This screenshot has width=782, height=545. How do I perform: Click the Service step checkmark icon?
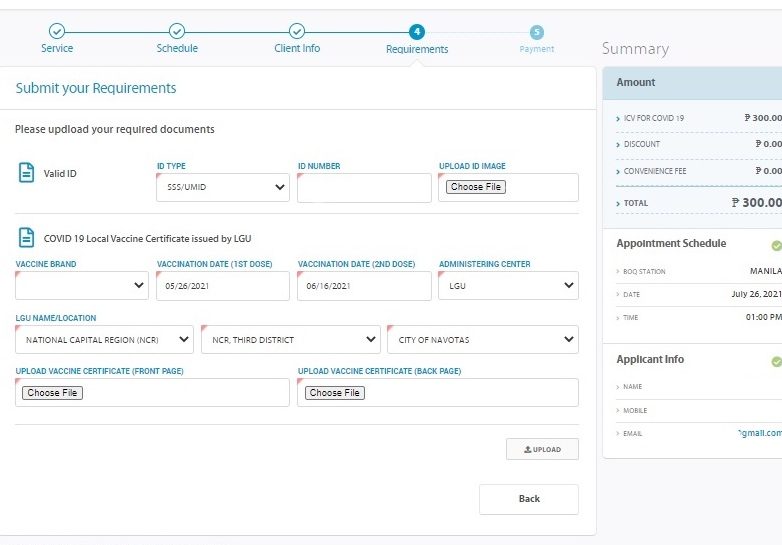[57, 32]
